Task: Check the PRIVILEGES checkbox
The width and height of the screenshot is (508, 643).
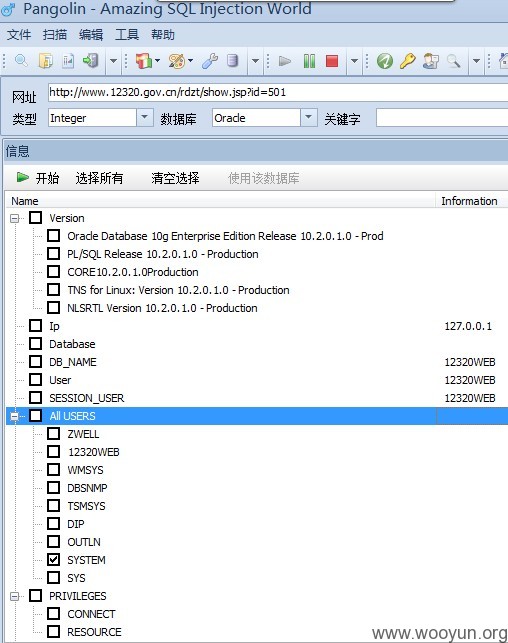Action: pos(36,596)
